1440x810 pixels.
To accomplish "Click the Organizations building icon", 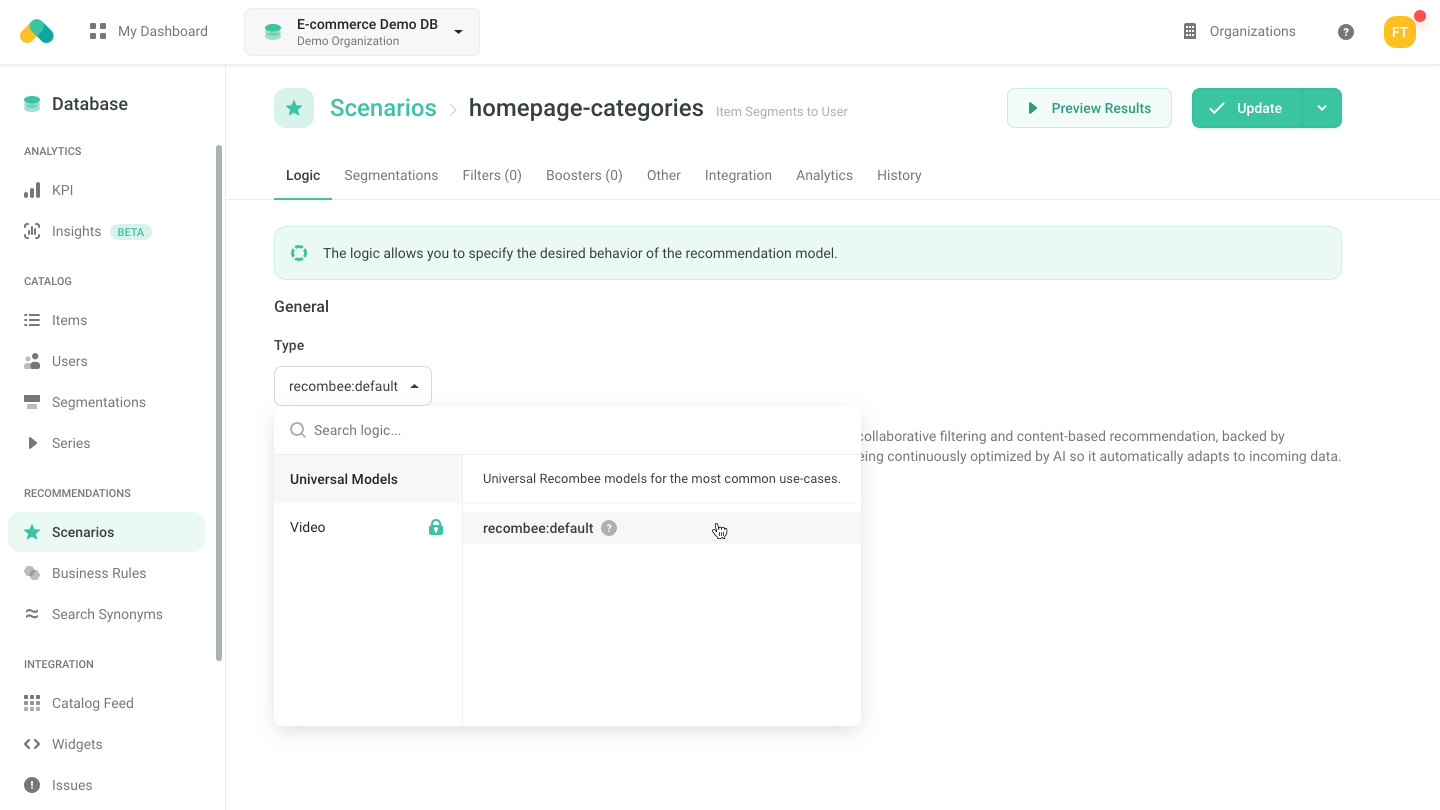I will pos(1190,31).
